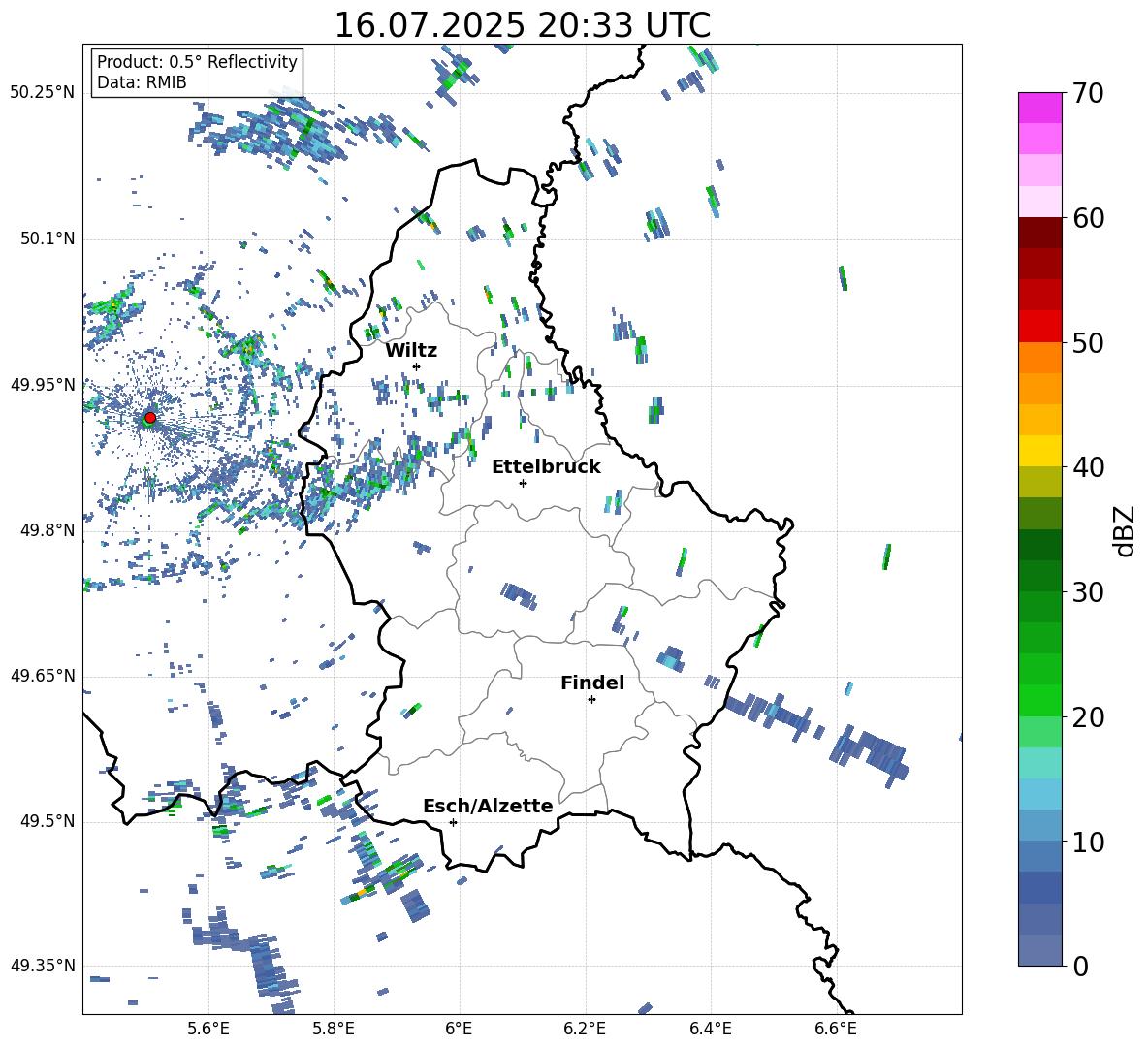This screenshot has height=1048, width=1148.
Task: Click the 5.6°E longitude label
Action: [x=208, y=1029]
